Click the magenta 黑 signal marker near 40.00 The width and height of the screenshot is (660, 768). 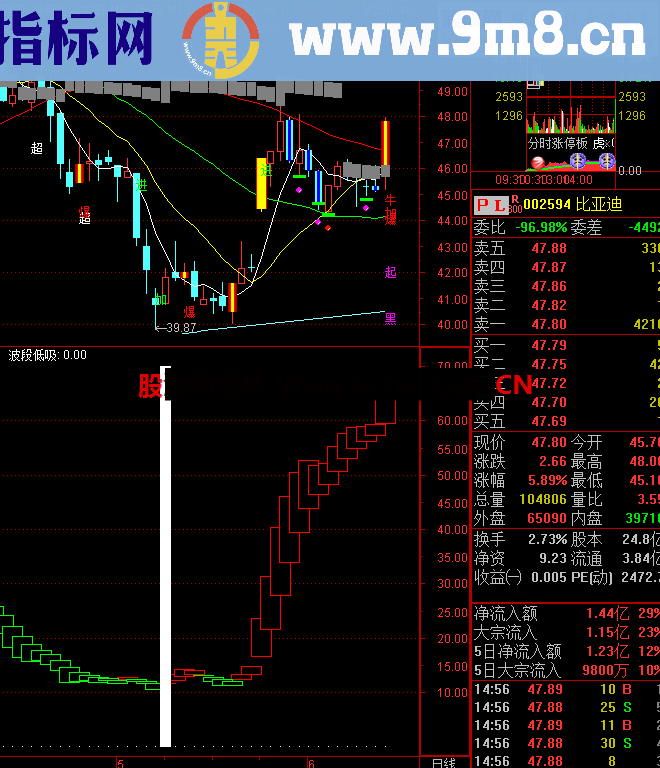pyautogui.click(x=390, y=320)
